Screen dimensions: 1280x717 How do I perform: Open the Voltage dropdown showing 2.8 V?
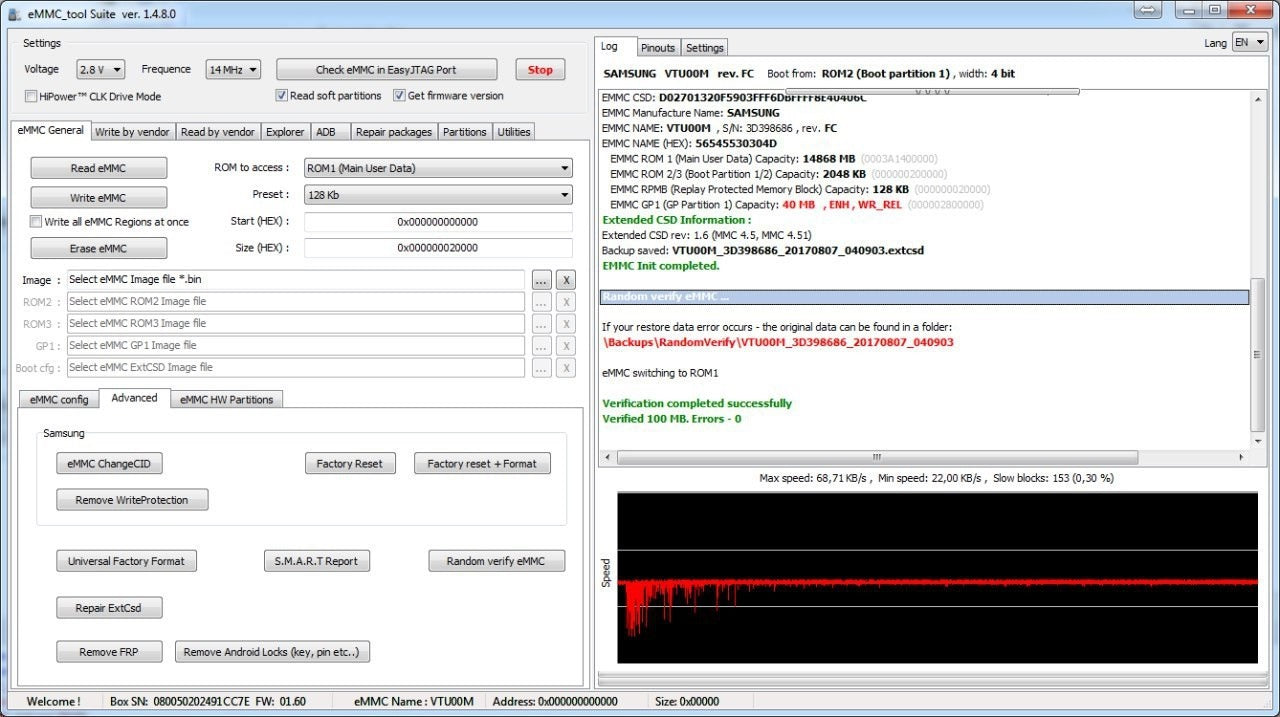tap(100, 70)
